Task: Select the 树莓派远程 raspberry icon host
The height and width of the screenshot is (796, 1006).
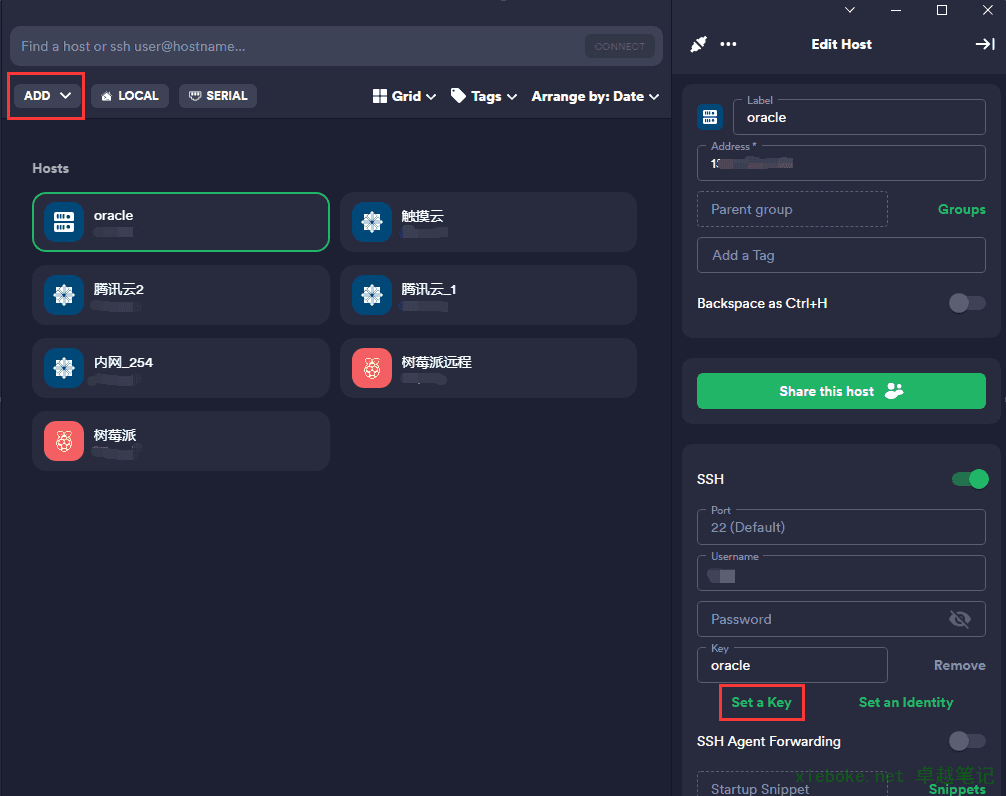Action: click(372, 368)
